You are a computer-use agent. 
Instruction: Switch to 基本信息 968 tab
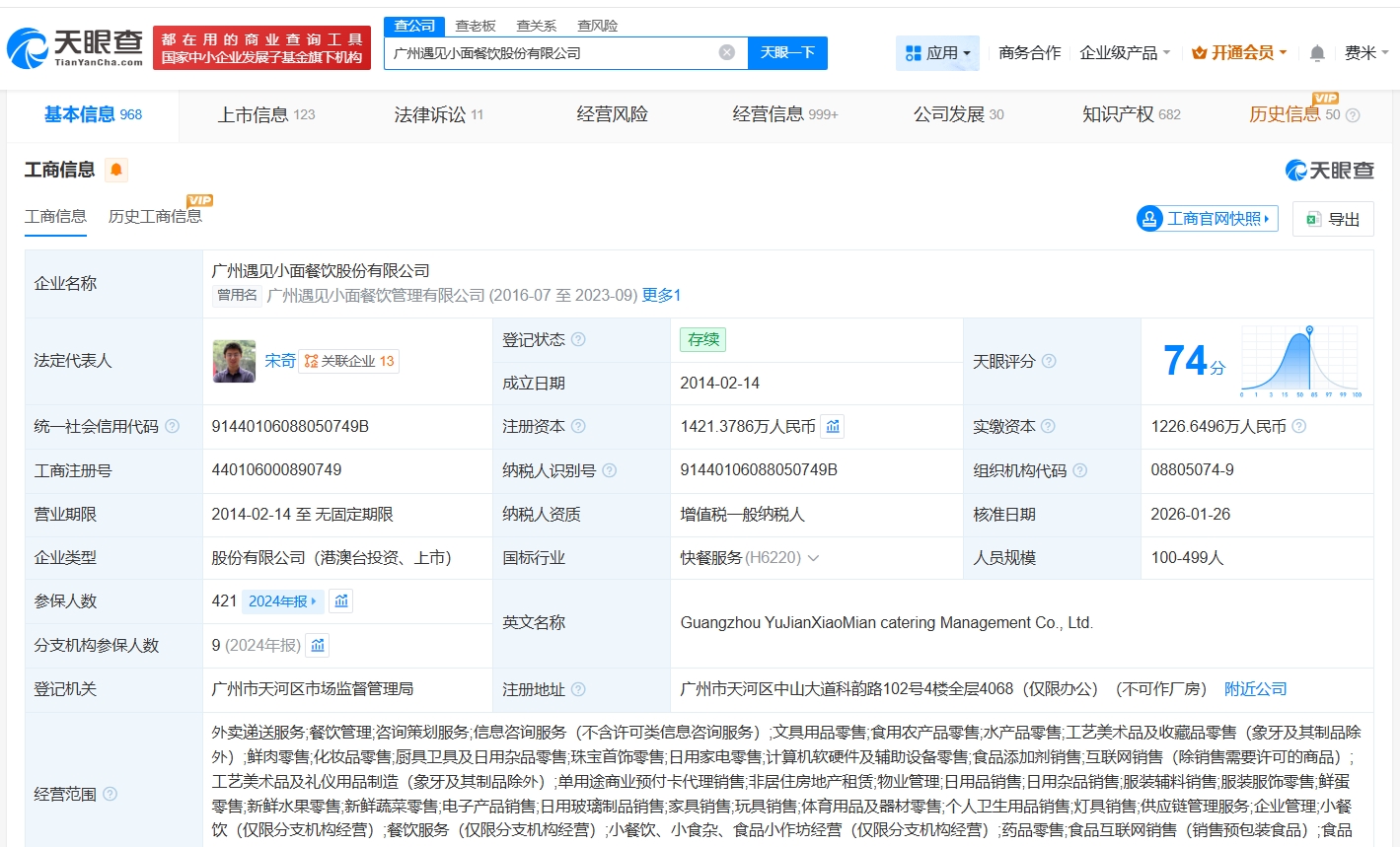(93, 114)
